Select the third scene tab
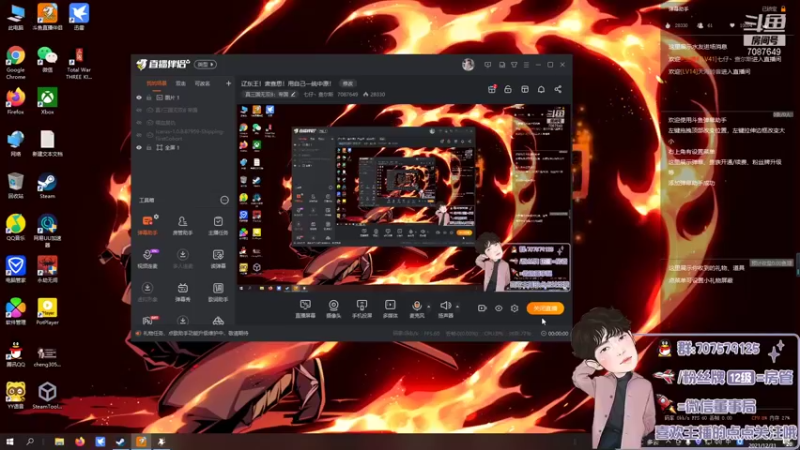This screenshot has height=450, width=800. click(x=202, y=83)
